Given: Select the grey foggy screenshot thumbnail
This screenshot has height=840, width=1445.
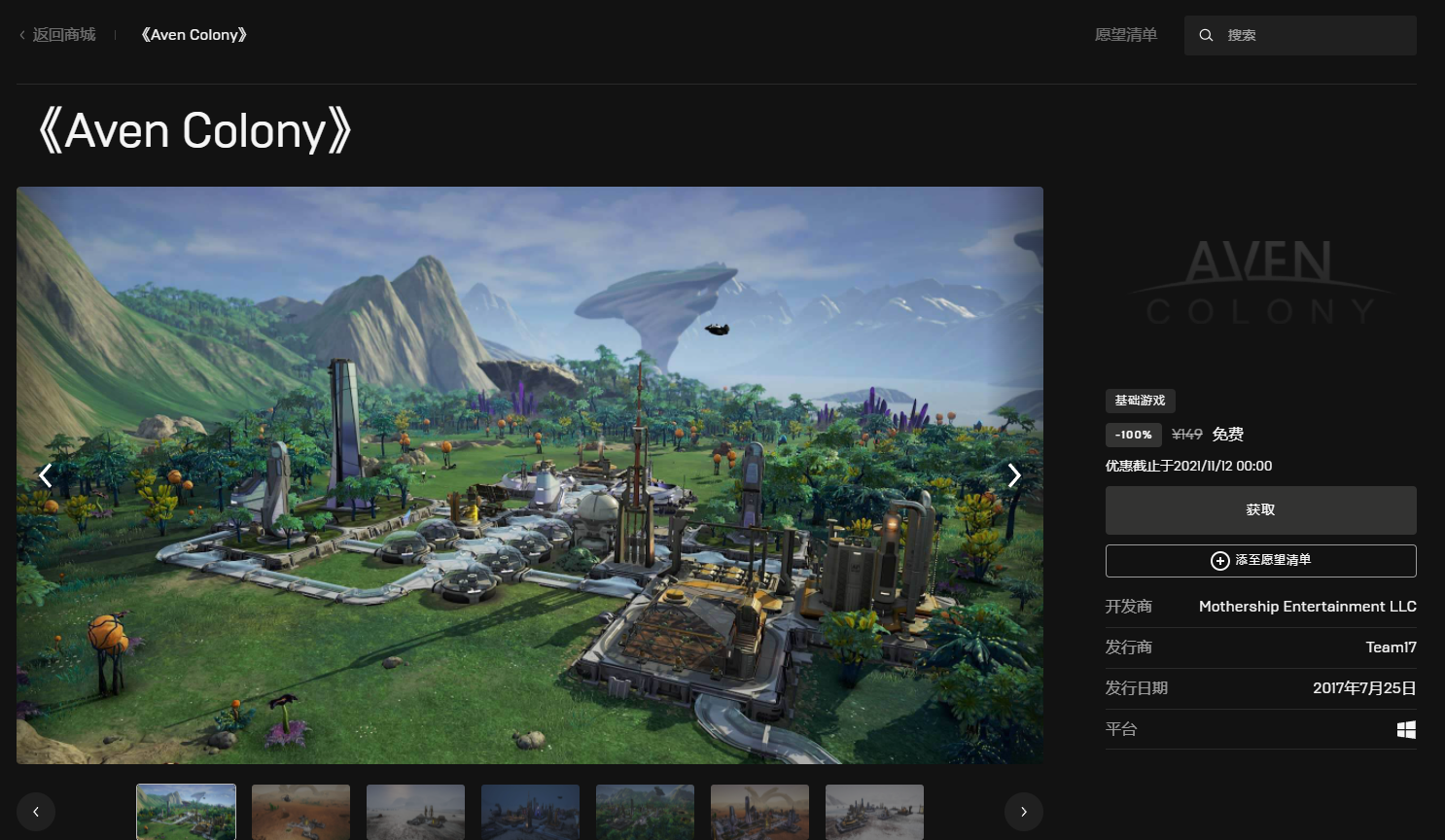Looking at the screenshot, I should coord(415,812).
